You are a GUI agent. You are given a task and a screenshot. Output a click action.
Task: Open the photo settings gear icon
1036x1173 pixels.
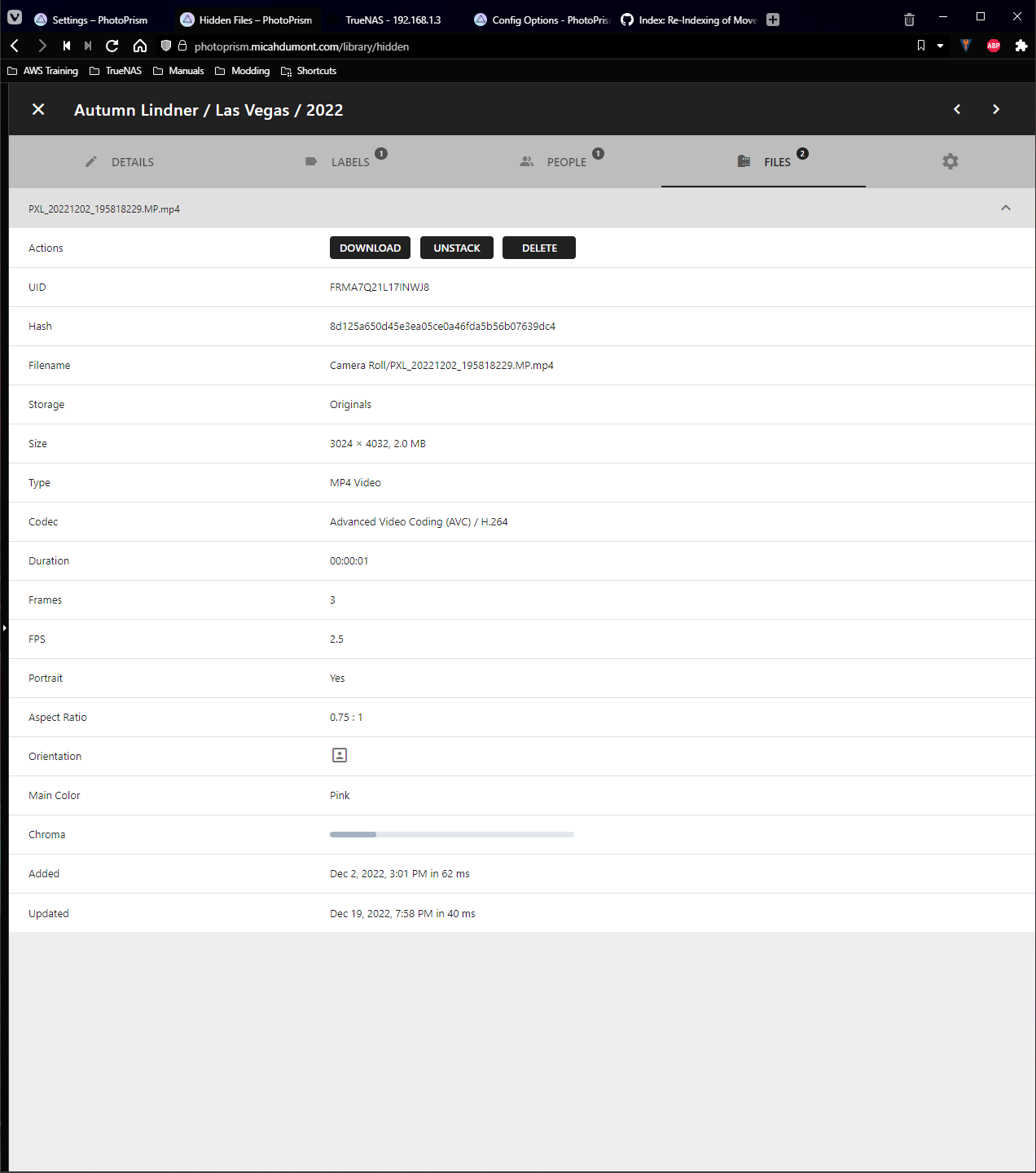tap(950, 161)
